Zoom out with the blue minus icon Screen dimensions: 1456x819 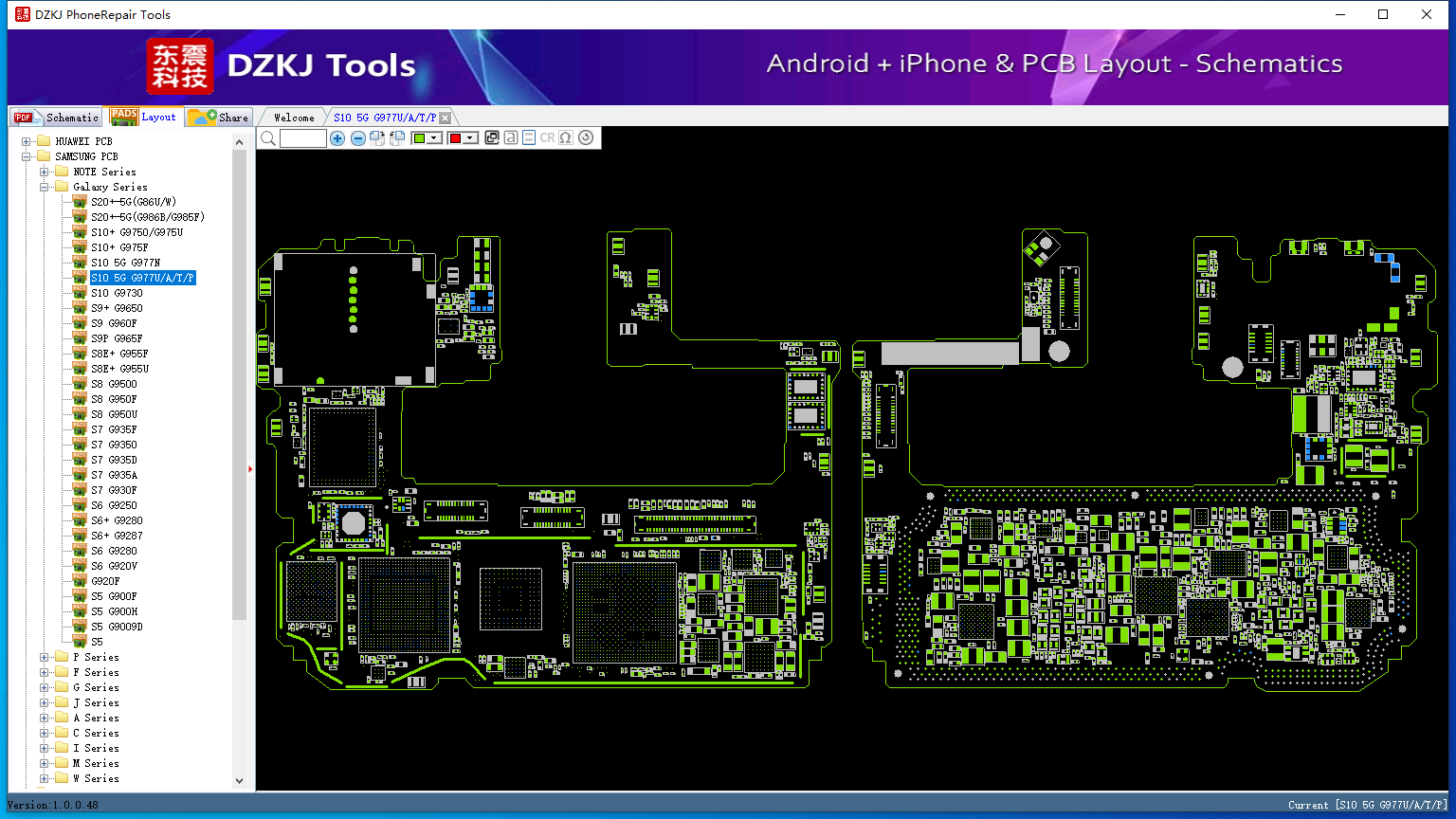tap(358, 138)
